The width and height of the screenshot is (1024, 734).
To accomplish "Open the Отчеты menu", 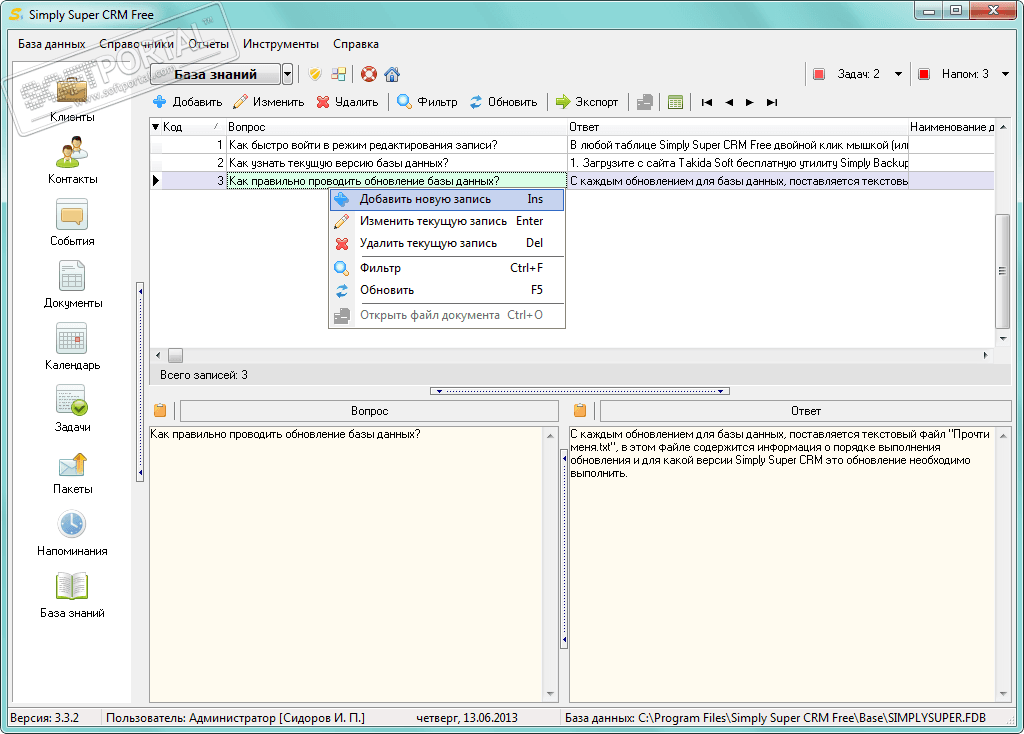I will click(209, 44).
